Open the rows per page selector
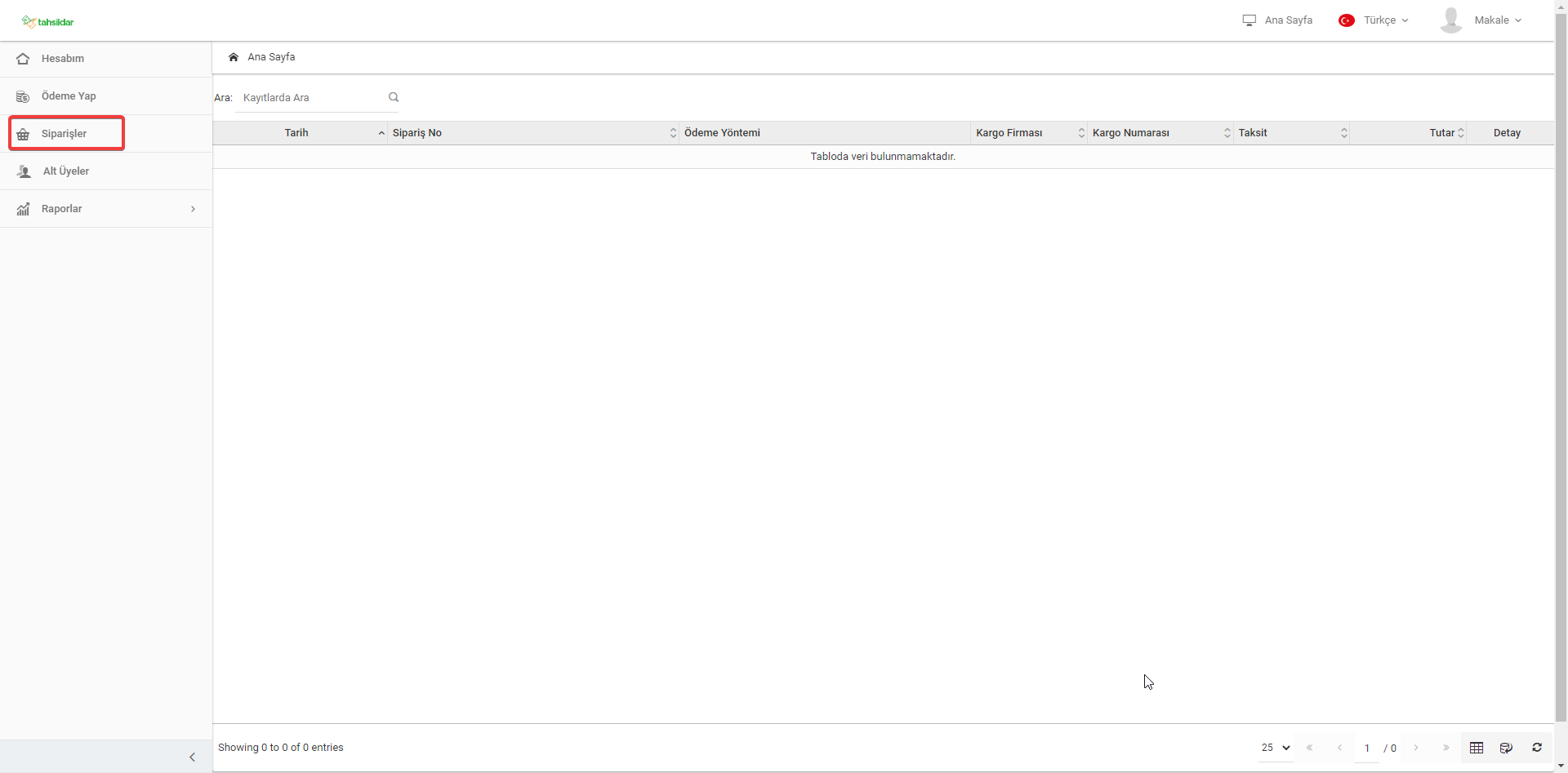This screenshot has height=773, width=1568. click(x=1276, y=748)
